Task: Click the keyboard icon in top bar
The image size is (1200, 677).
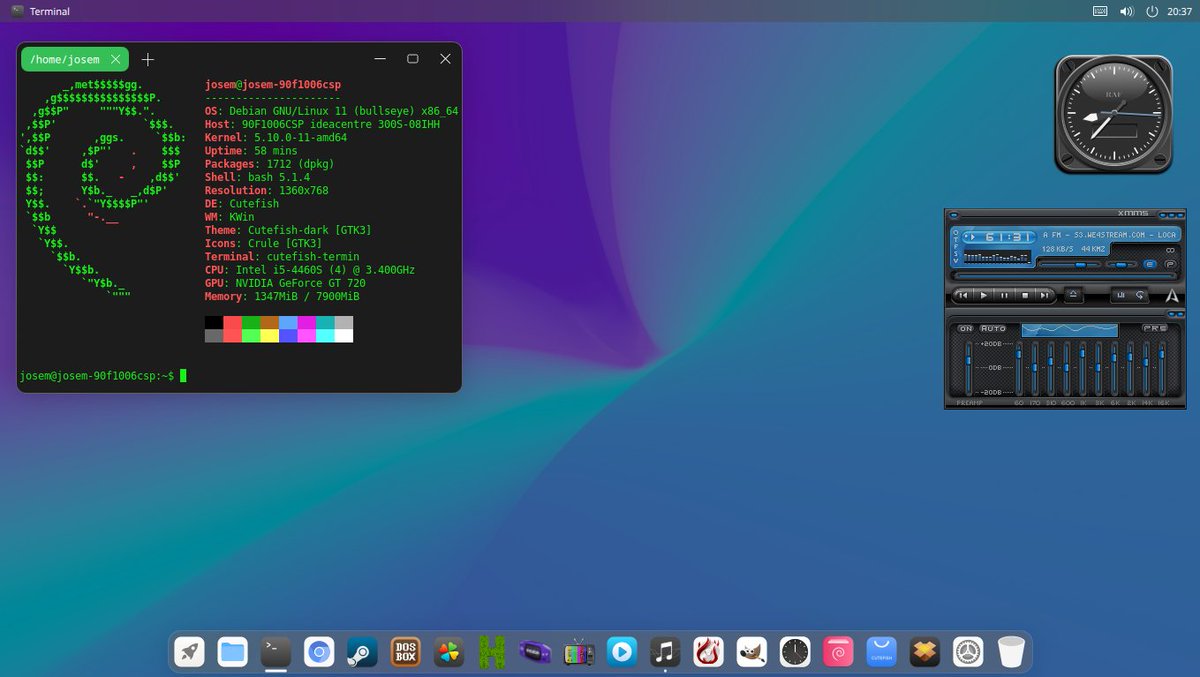Action: [x=1100, y=11]
